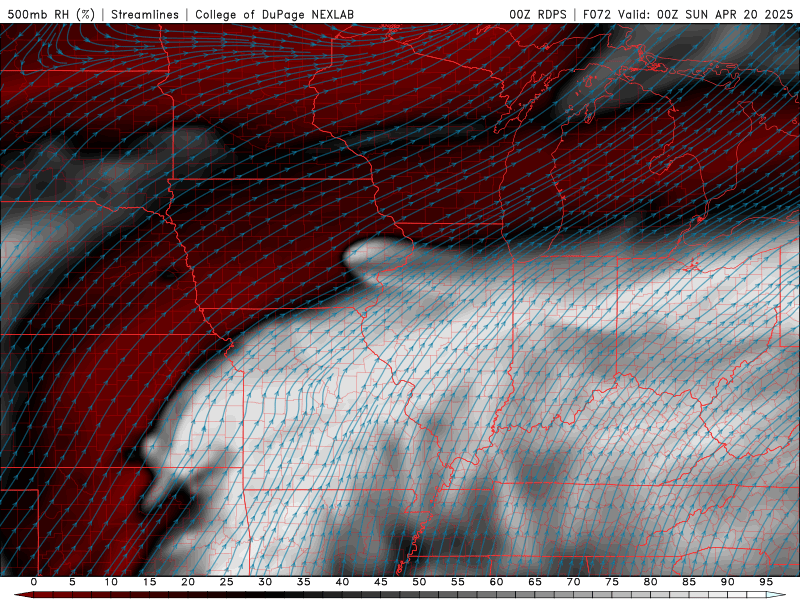Click the colorbar label "40"
800x600 pixels.
coord(342,582)
